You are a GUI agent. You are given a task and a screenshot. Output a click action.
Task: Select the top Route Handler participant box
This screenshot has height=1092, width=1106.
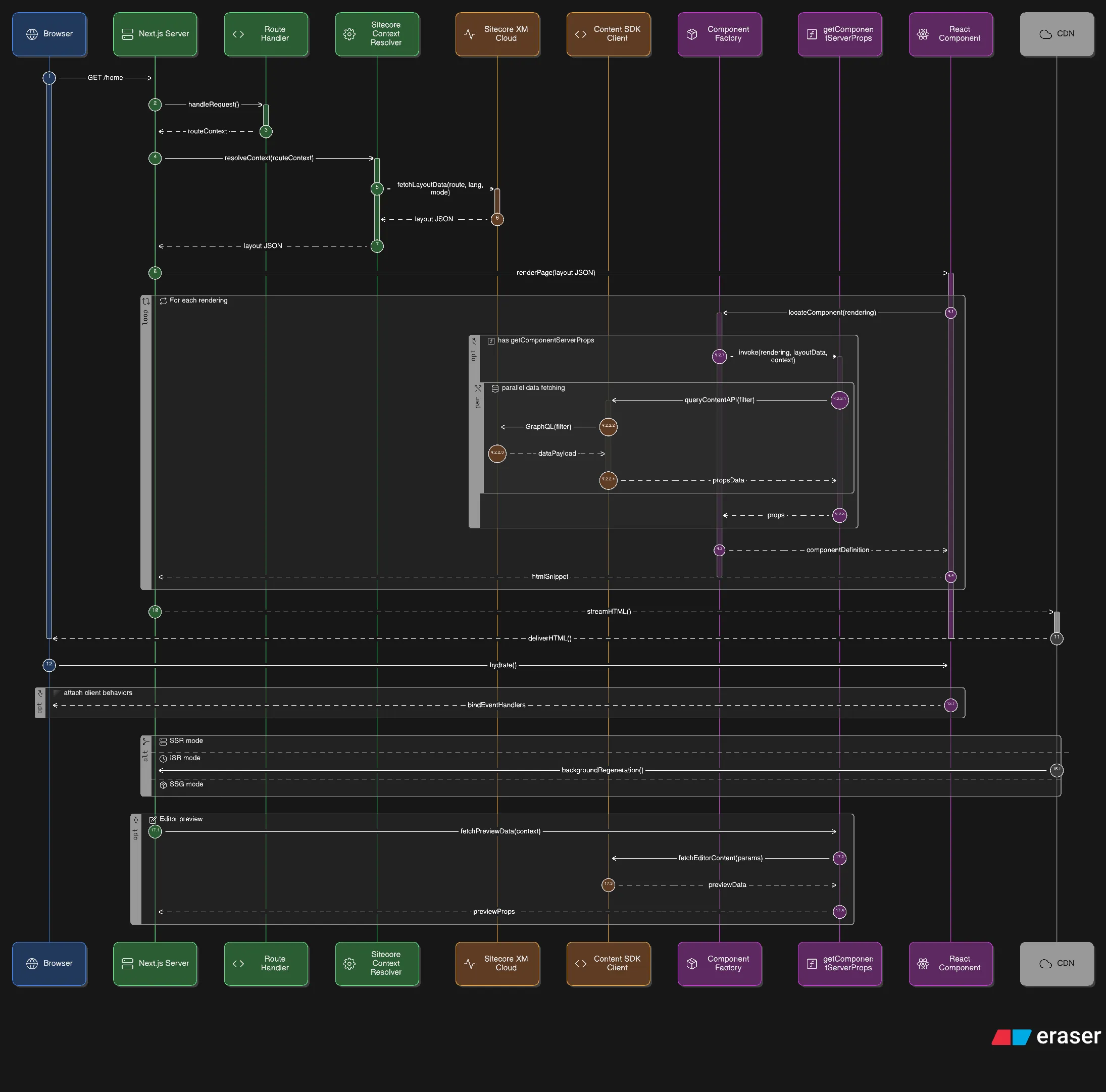point(266,34)
